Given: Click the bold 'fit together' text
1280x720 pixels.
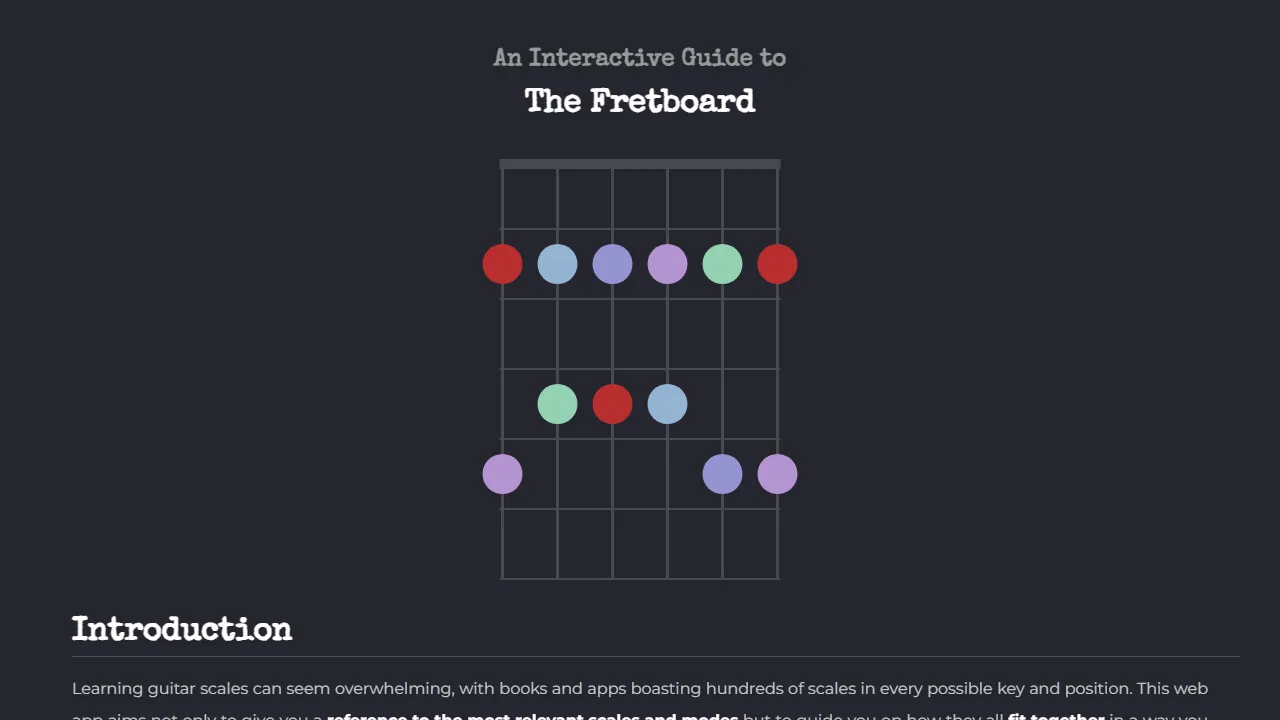Looking at the screenshot, I should point(1055,717).
